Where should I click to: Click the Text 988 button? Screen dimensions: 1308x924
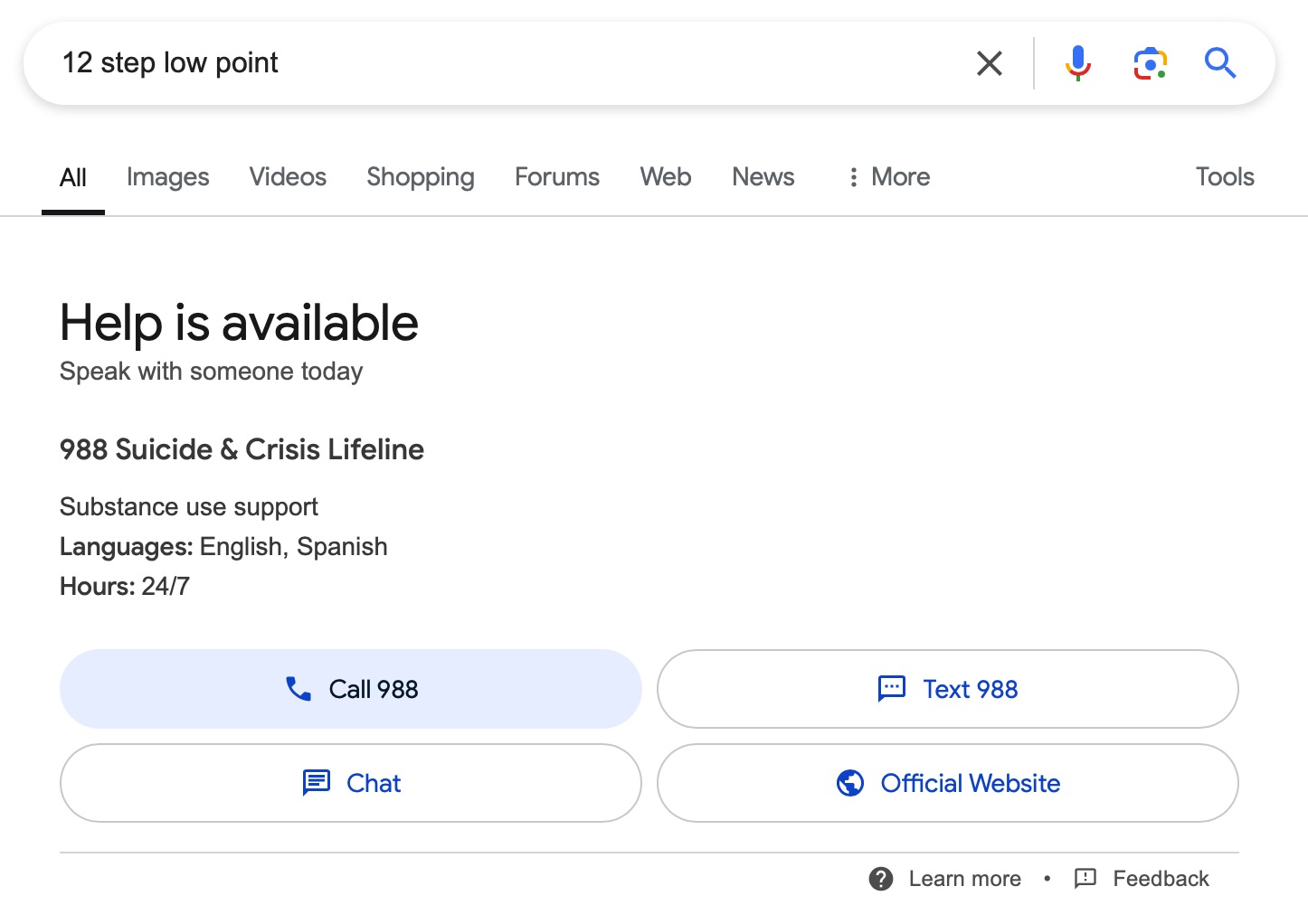pyautogui.click(x=948, y=689)
